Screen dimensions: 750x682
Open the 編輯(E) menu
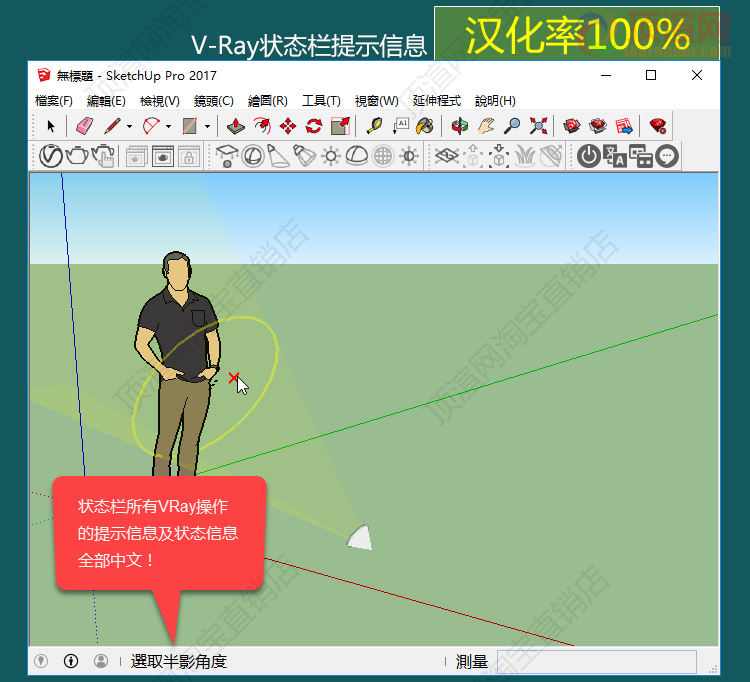pos(106,101)
